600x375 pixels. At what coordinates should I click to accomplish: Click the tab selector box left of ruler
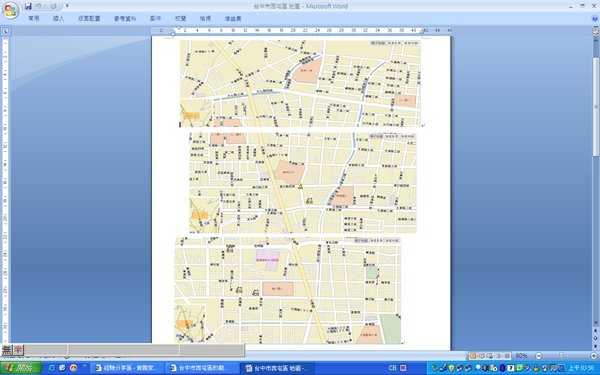(5, 31)
